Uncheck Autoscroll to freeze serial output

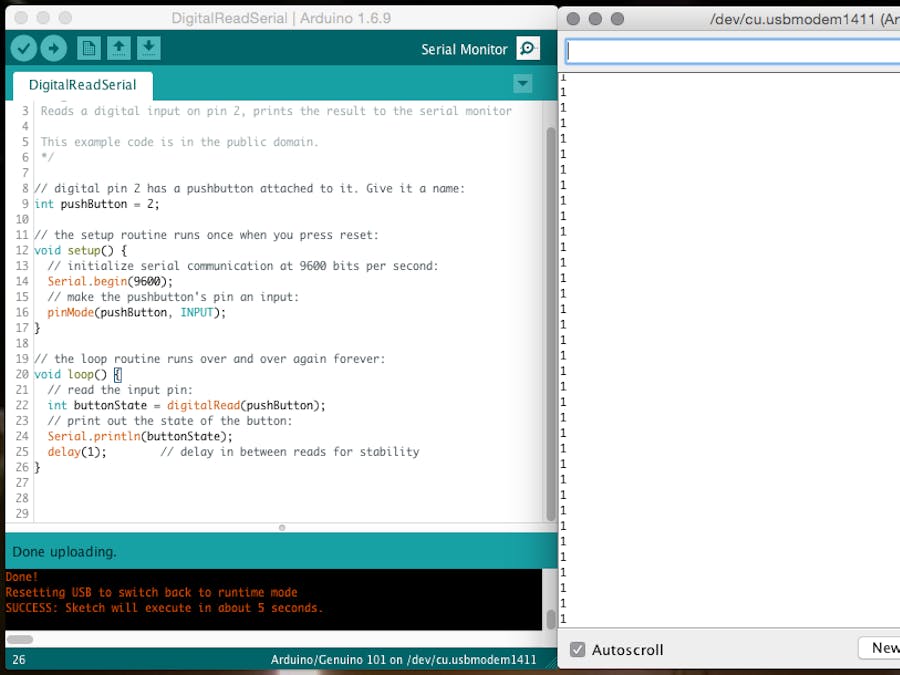click(577, 649)
